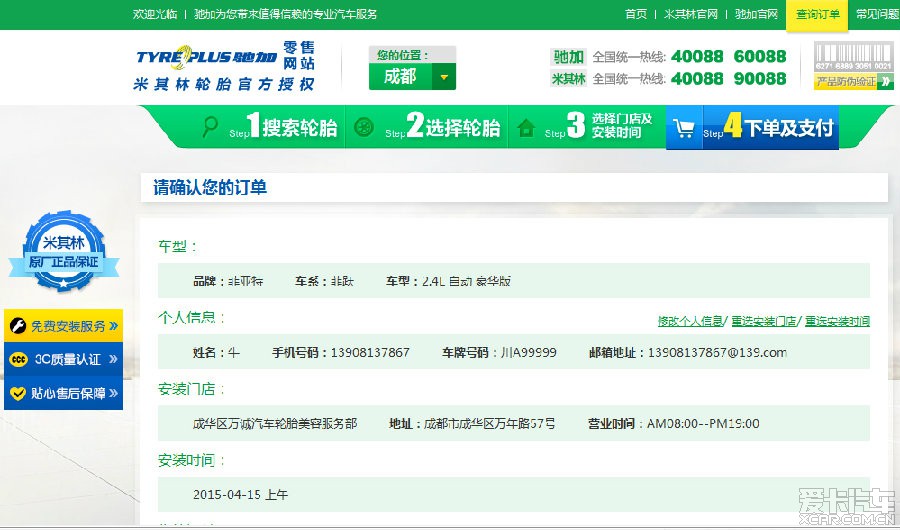Click phone number 13908137867
This screenshot has width=900, height=530.
(x=370, y=352)
